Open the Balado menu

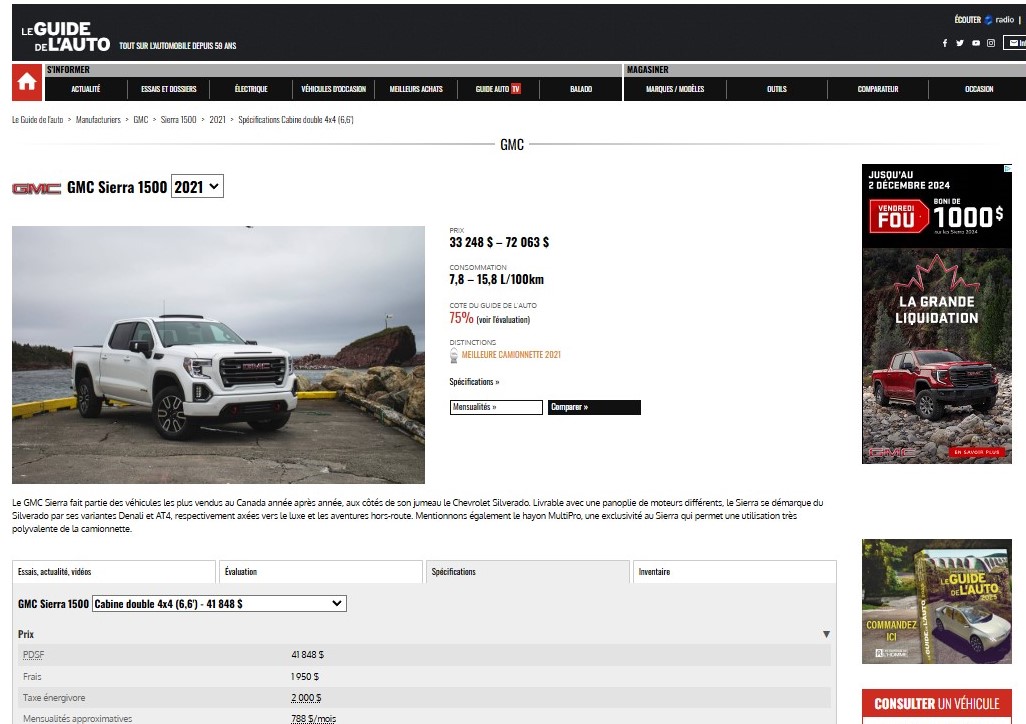click(580, 89)
